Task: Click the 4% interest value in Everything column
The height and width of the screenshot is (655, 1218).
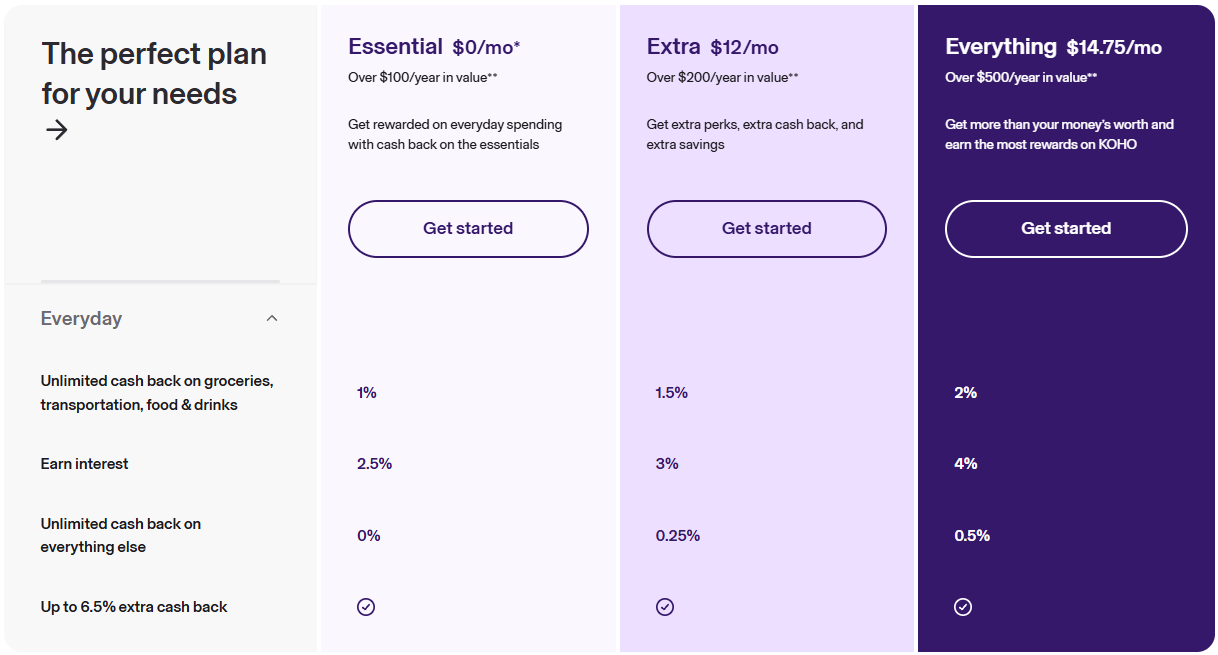Action: coord(964,463)
